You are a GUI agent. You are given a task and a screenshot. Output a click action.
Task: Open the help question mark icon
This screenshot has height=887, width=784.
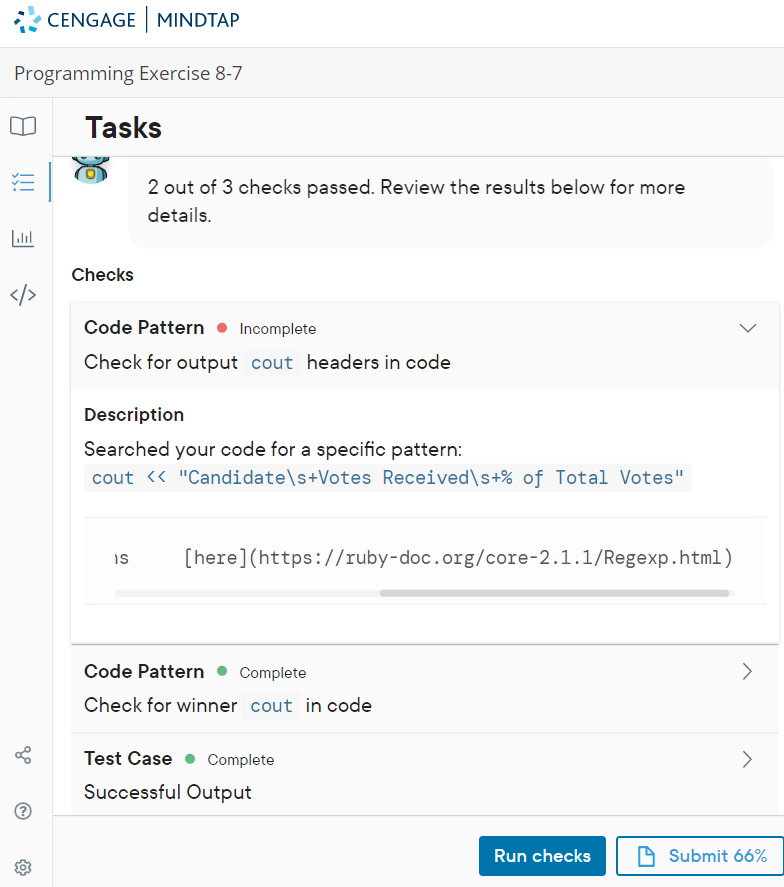tap(23, 811)
